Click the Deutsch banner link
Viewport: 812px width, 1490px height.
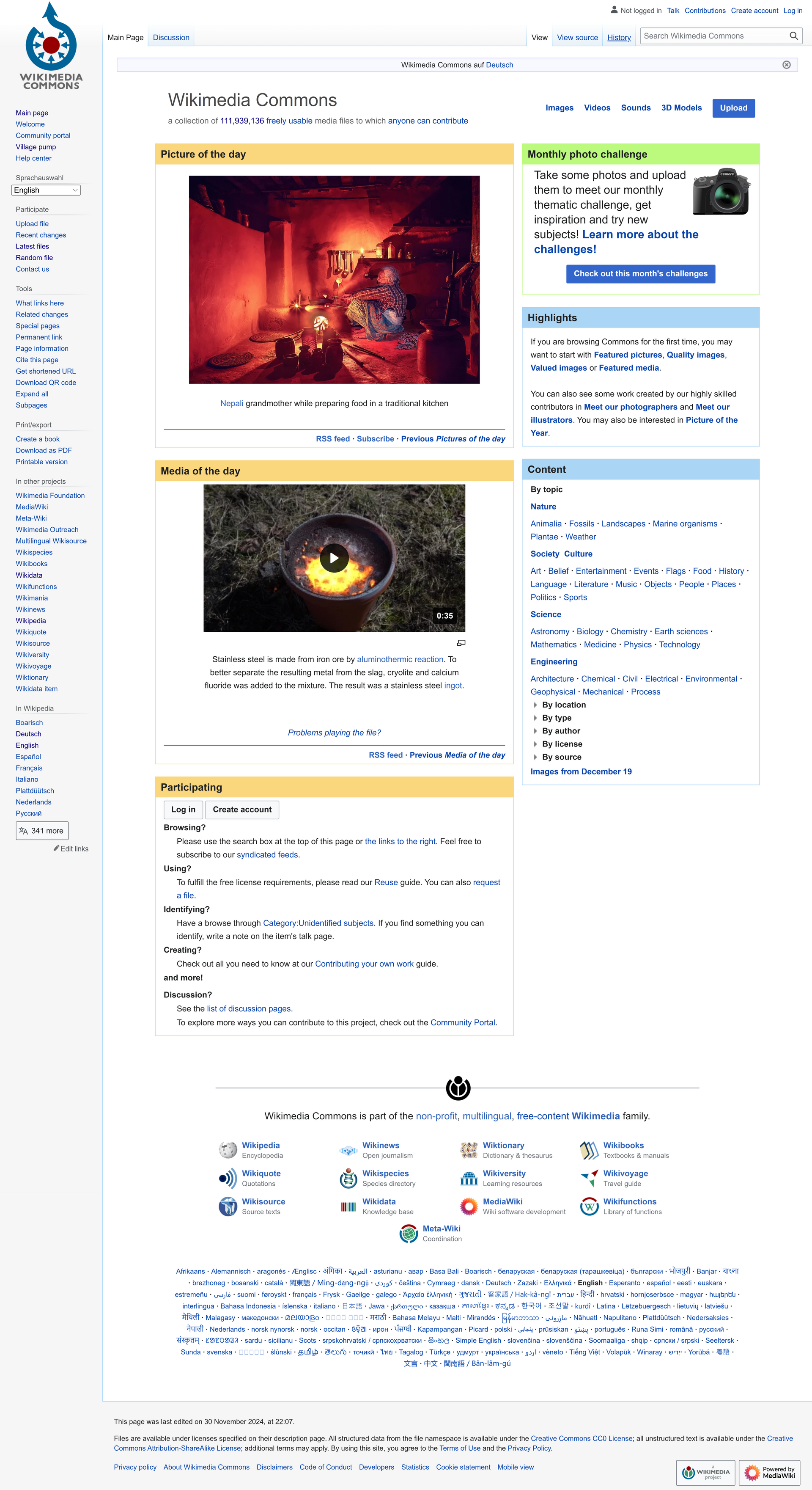[x=499, y=65]
